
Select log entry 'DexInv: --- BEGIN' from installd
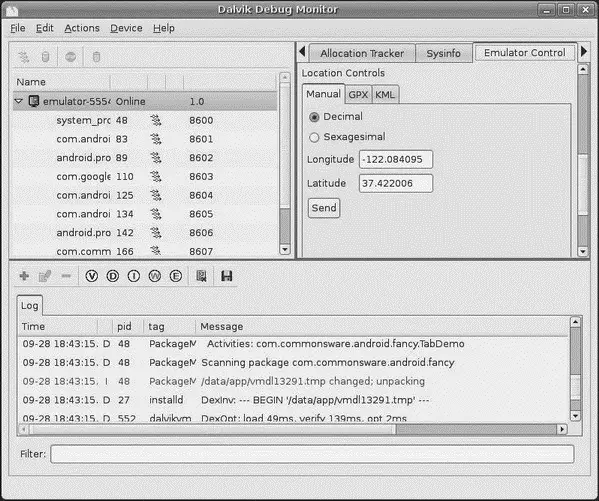(293, 400)
